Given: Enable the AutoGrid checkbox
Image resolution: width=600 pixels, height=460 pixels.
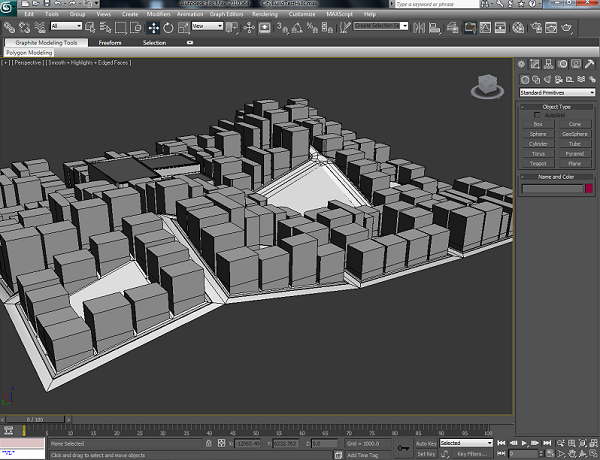Looking at the screenshot, I should [538, 114].
